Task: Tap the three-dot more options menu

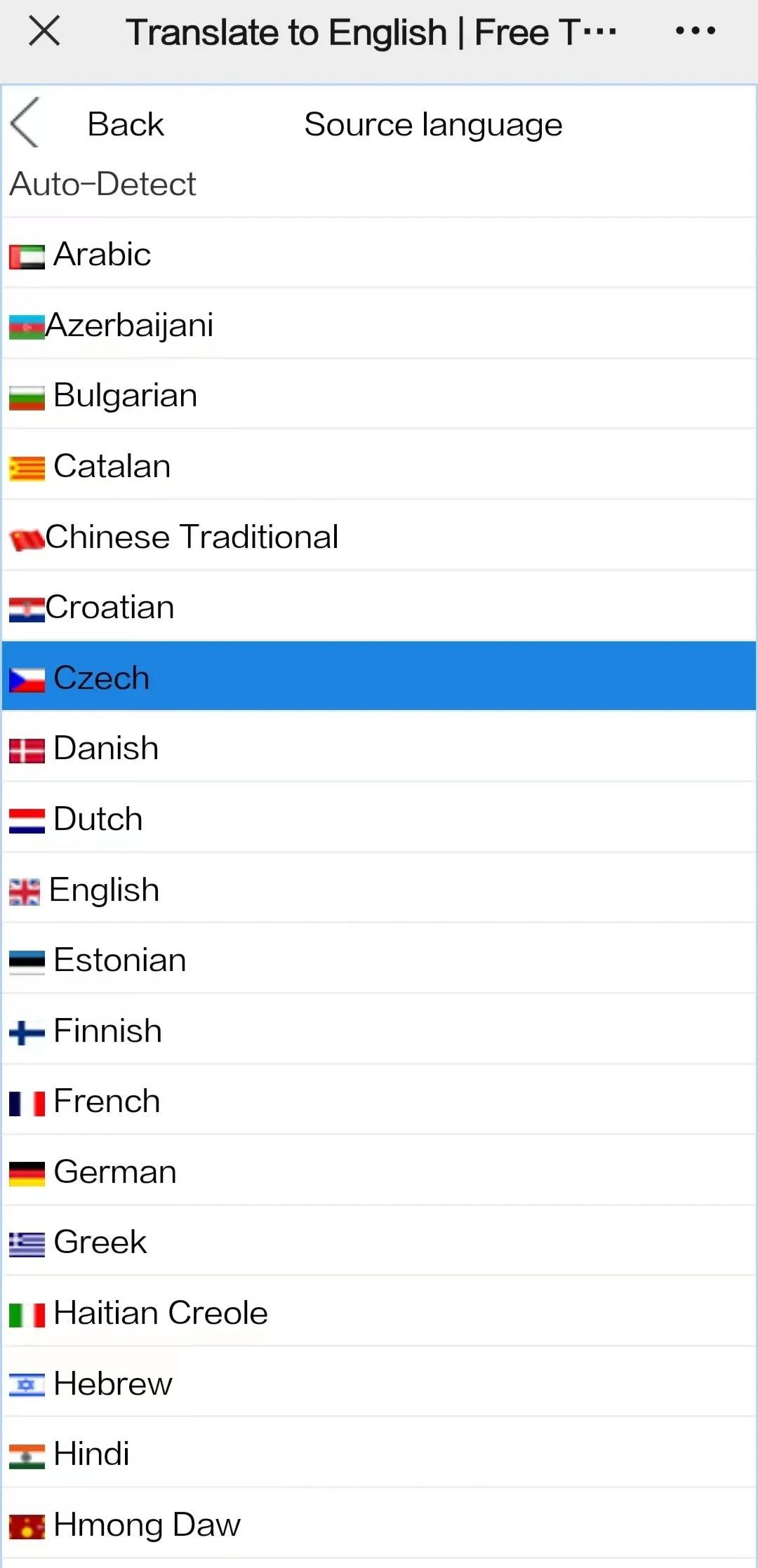Action: [696, 31]
